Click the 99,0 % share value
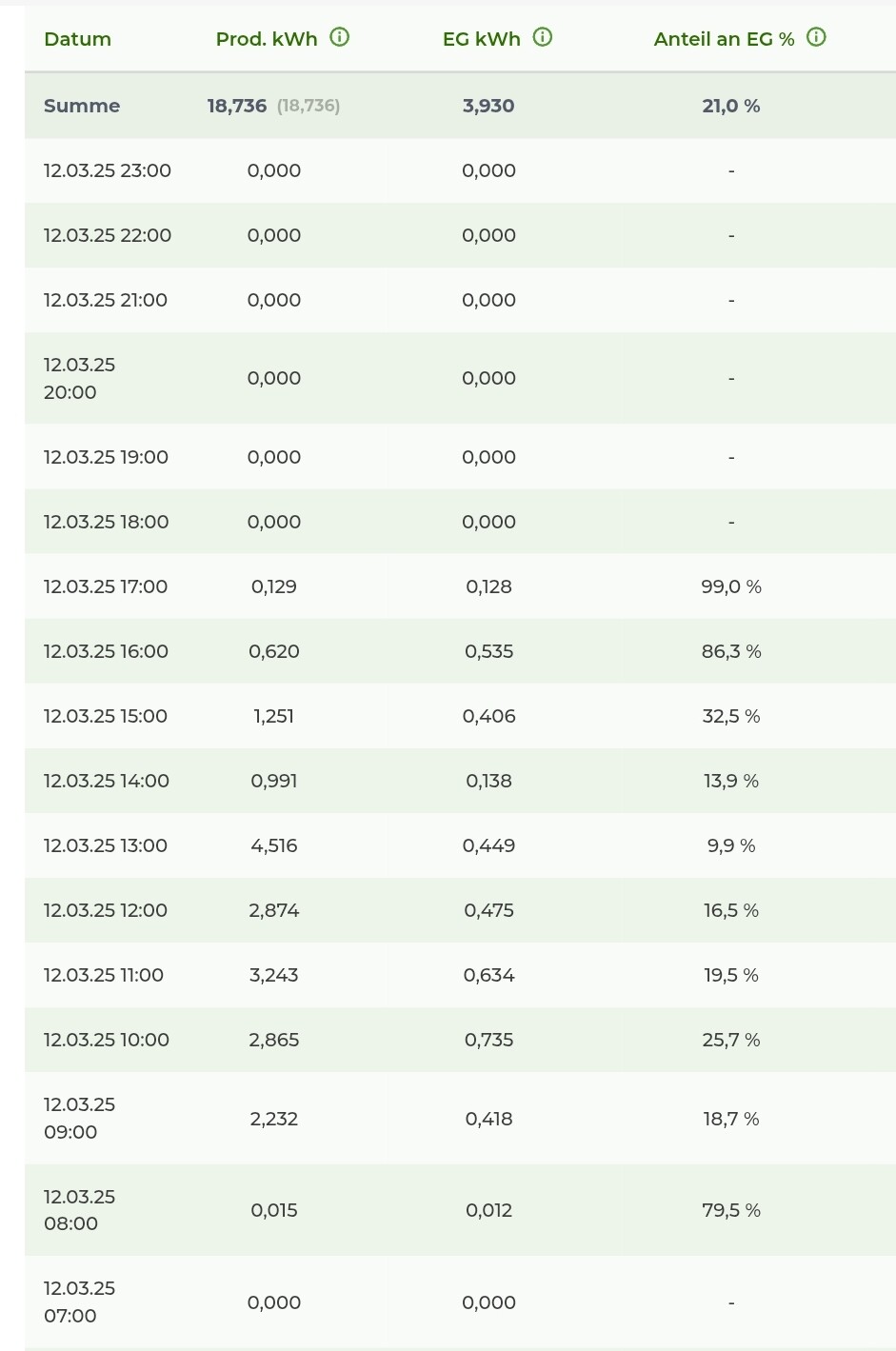Screen dimensions: 896x1351 point(731,586)
